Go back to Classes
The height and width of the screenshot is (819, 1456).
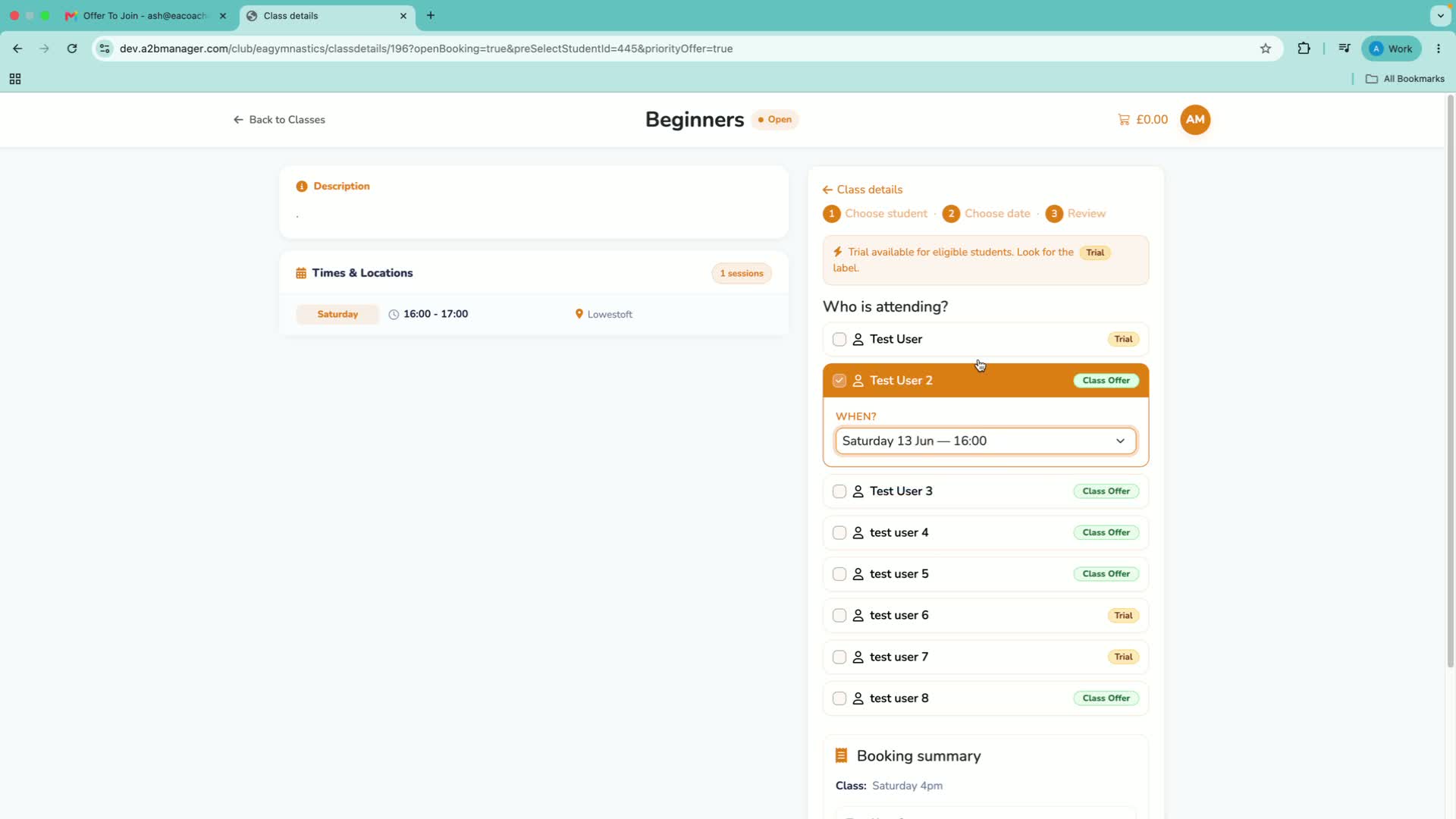click(x=279, y=120)
